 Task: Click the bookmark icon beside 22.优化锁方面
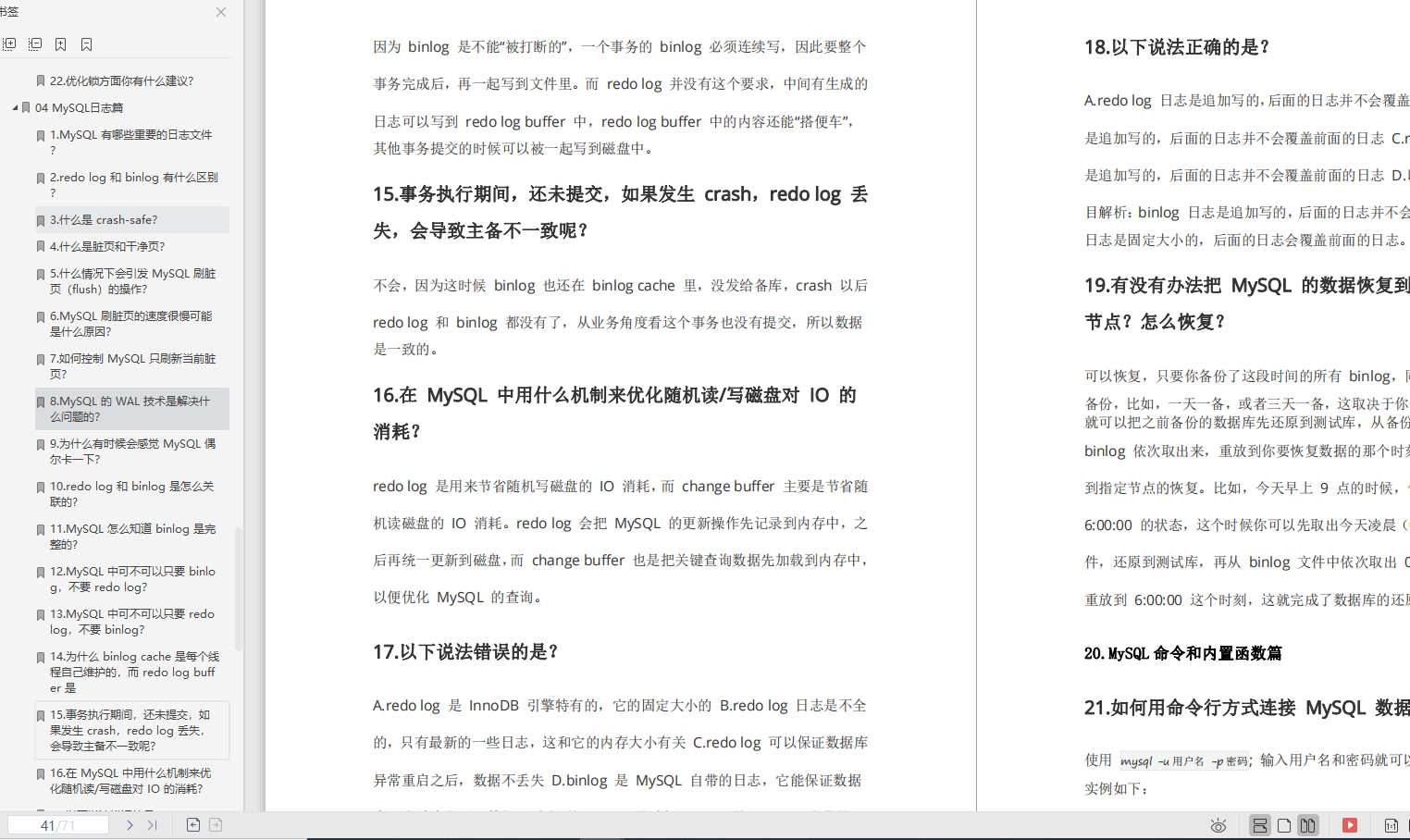[41, 81]
